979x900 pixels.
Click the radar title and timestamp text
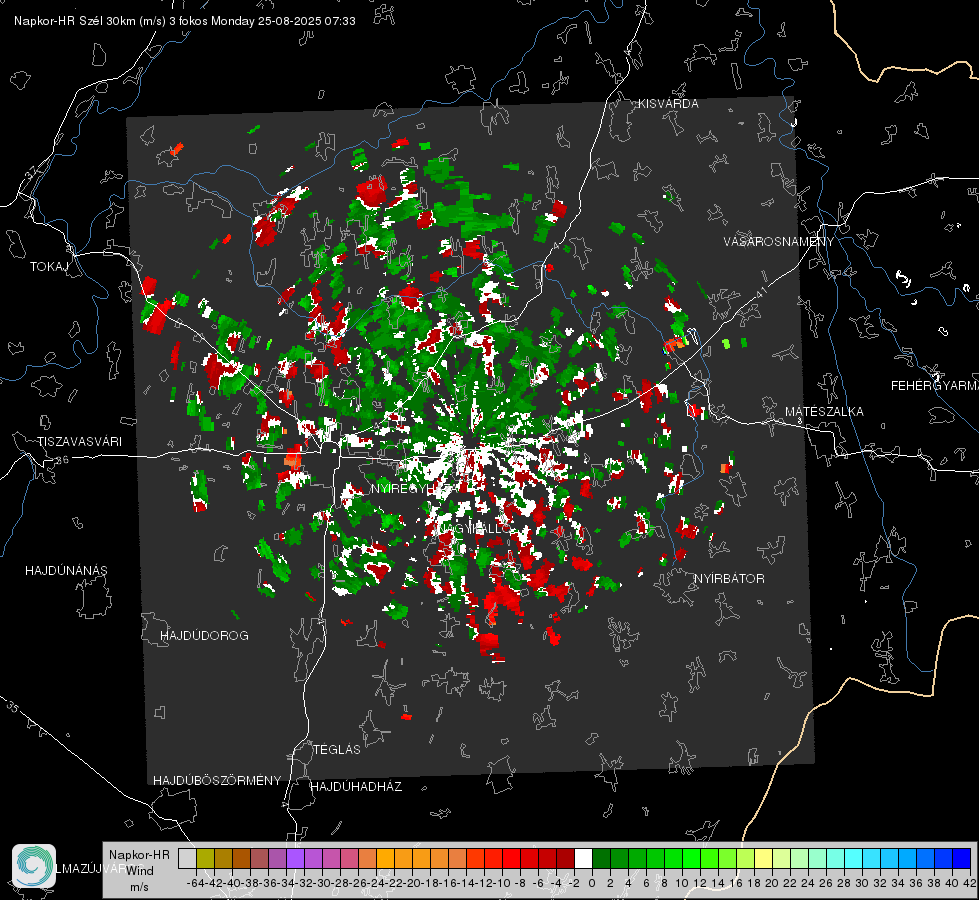point(185,21)
